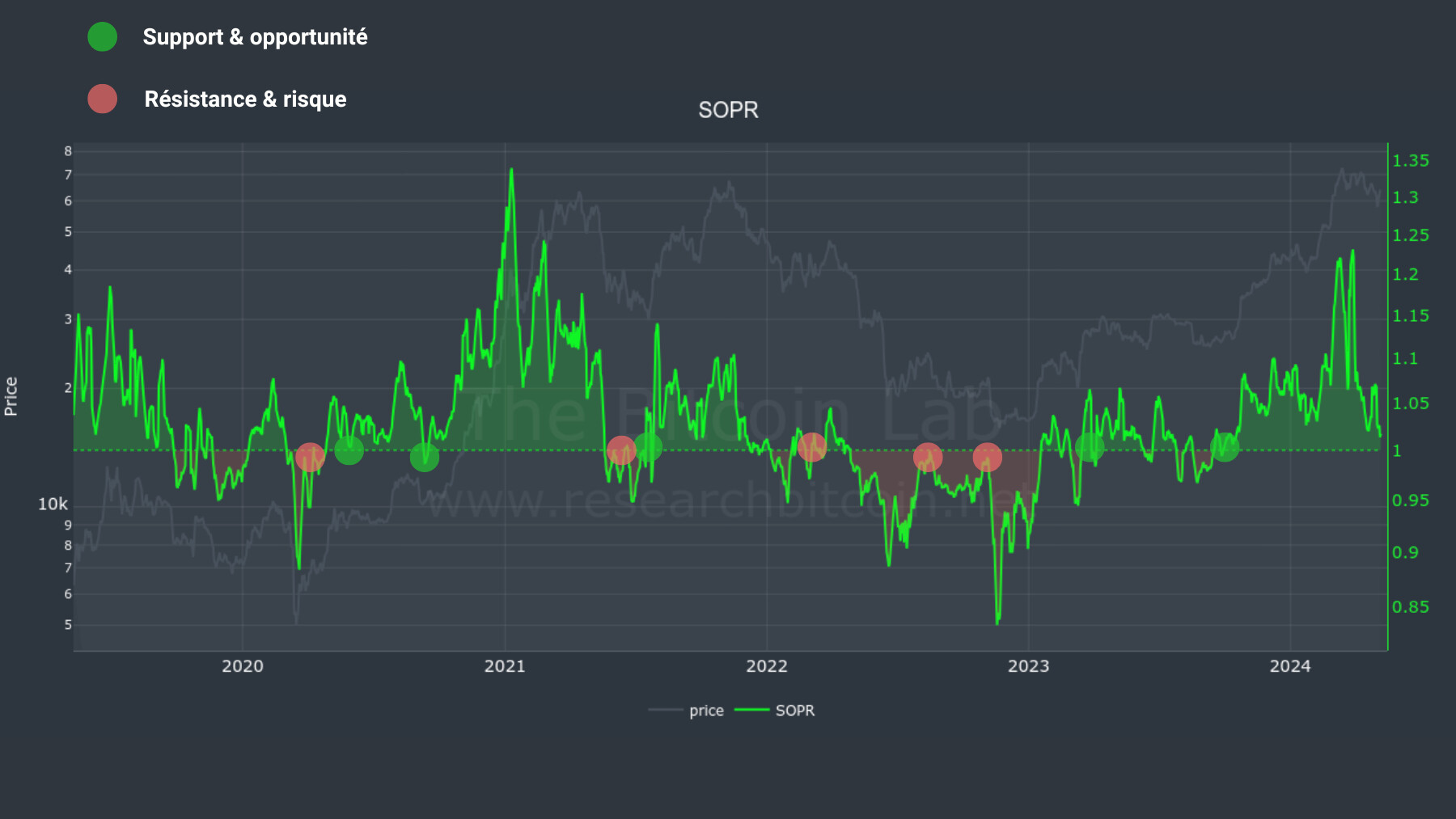Screen dimensions: 1456x819
Task: Click the red Résistance & risque legend circle
Action: [x=103, y=99]
